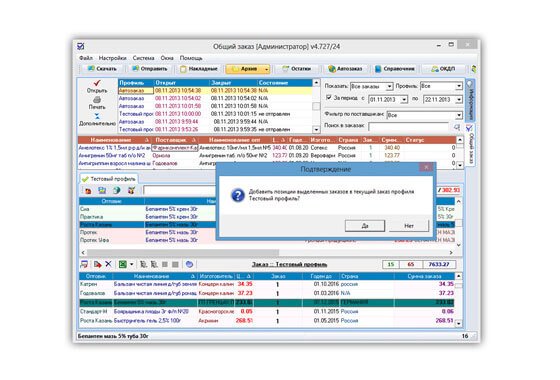Screen dimensions: 560x380
Task: Open the Excel export dropdown arrow
Action: [131, 264]
